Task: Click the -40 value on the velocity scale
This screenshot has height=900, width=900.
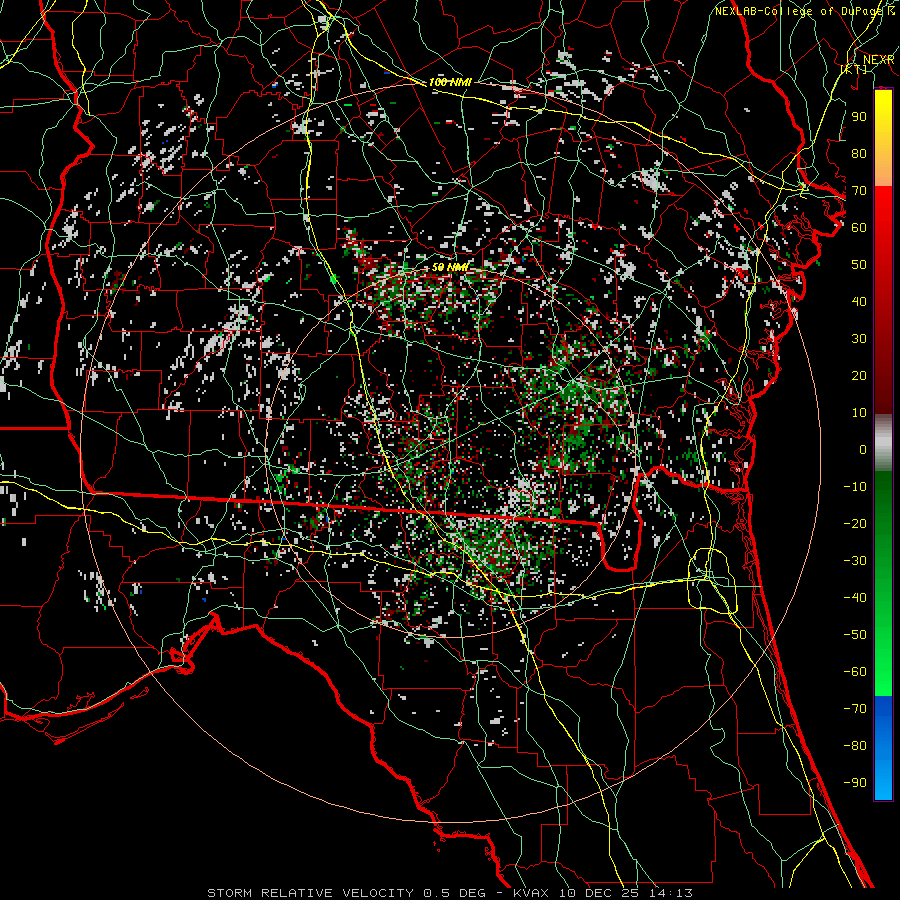Action: coord(855,598)
